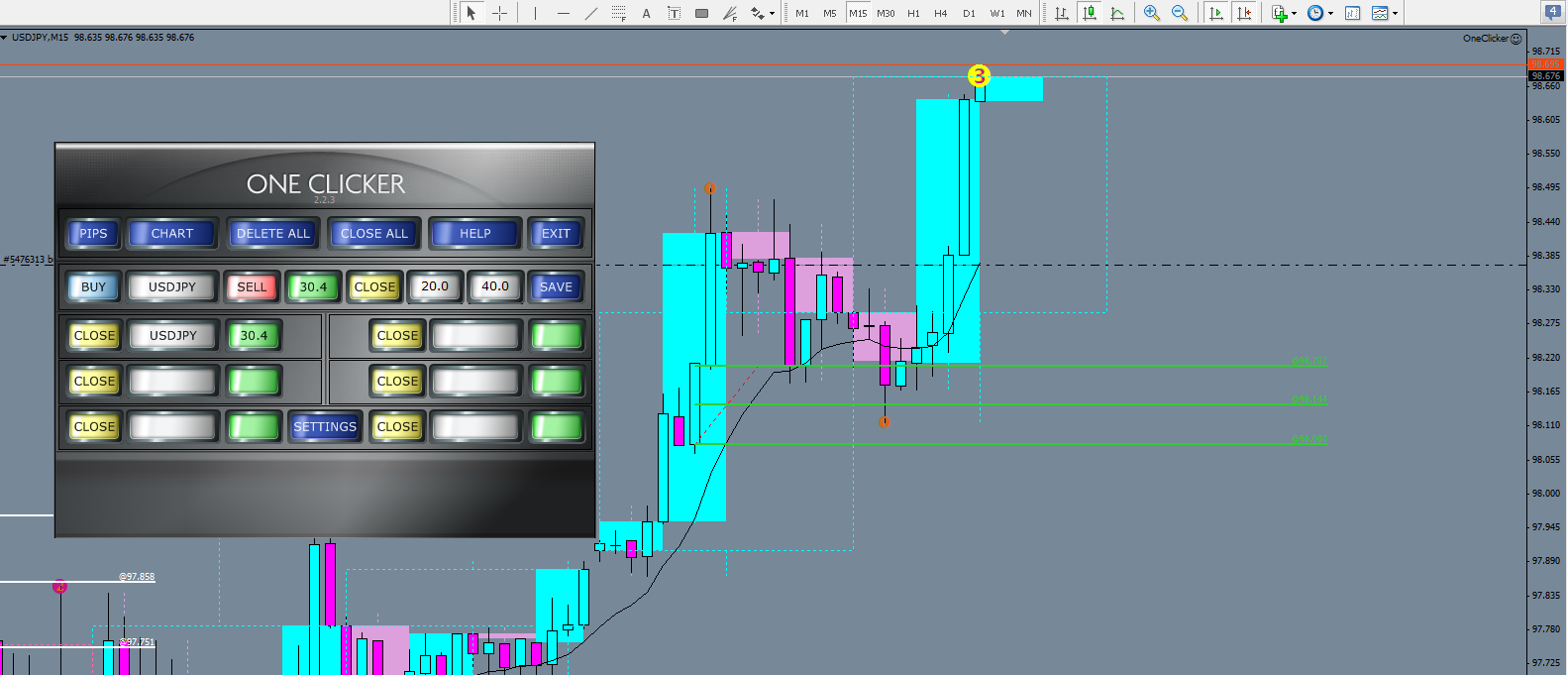Open the templates dropdown arrow
The image size is (1568, 675).
1396,14
